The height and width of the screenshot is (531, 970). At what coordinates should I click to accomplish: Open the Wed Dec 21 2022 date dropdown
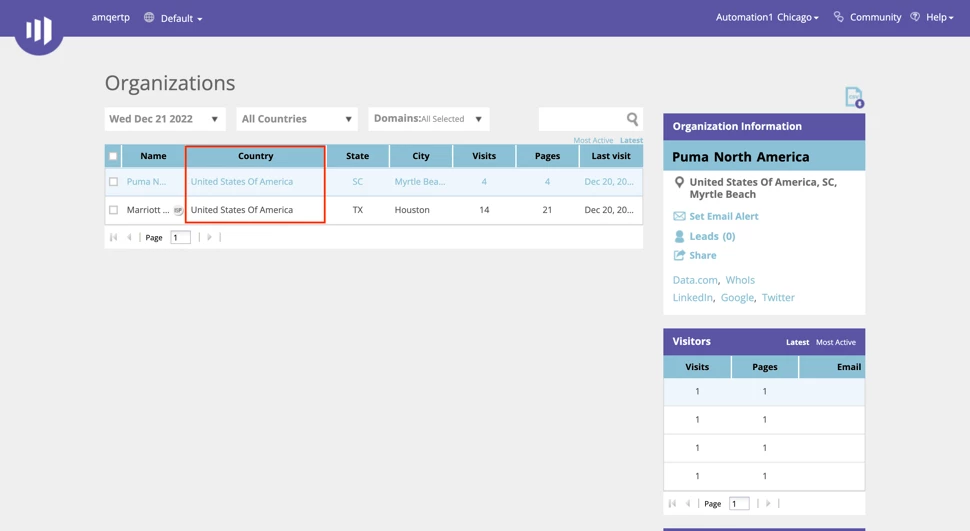(165, 119)
